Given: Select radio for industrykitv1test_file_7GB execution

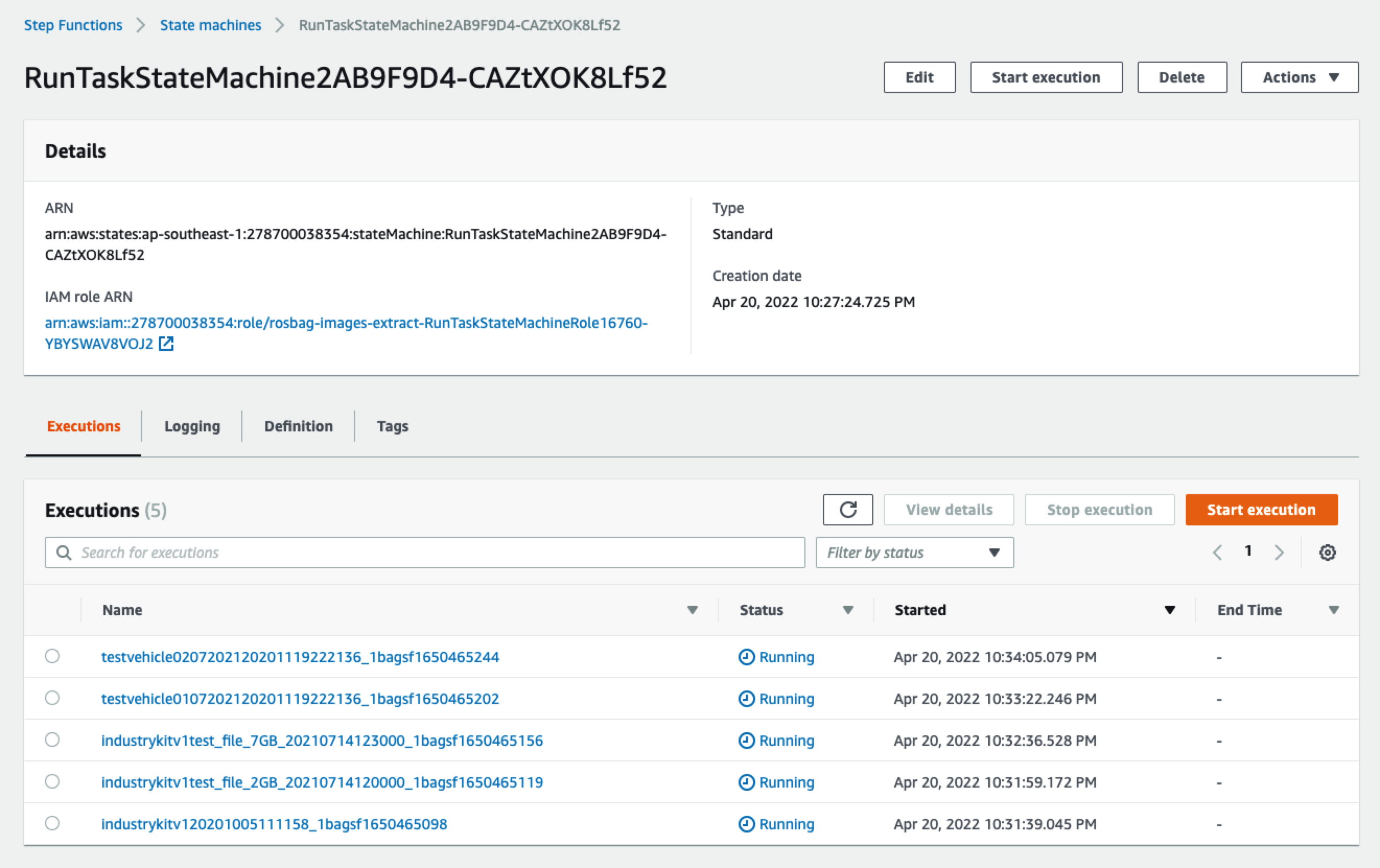Looking at the screenshot, I should pos(52,740).
